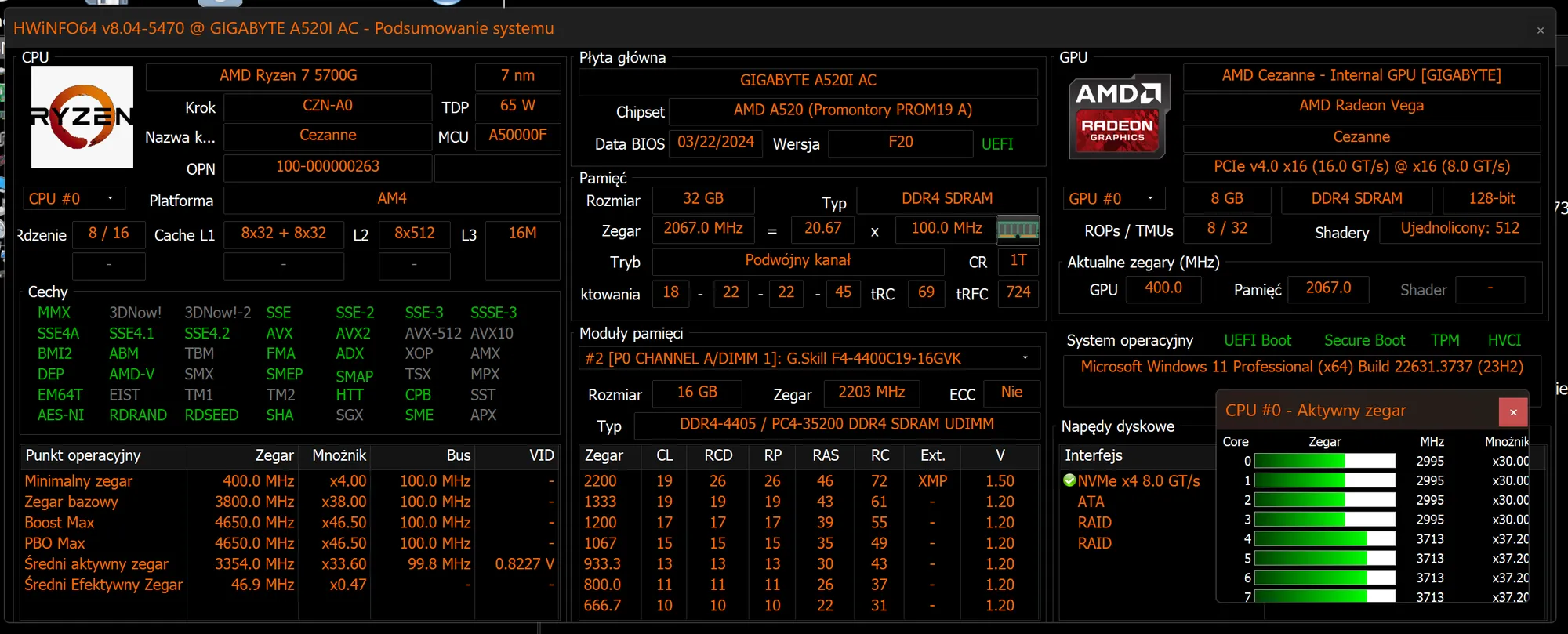Screen dimensions: 1568x634
Task: Click the Ryzen CPU logo image
Action: [82, 117]
